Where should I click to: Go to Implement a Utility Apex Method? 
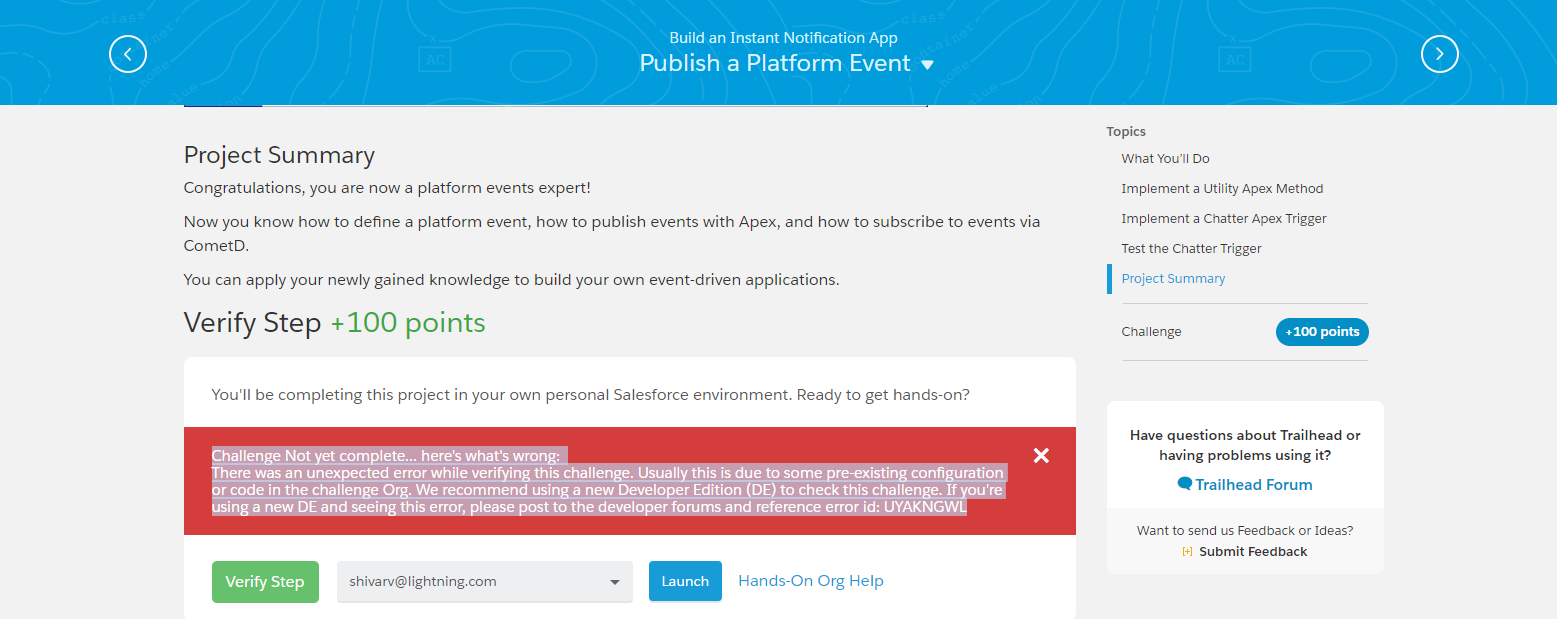[1222, 188]
